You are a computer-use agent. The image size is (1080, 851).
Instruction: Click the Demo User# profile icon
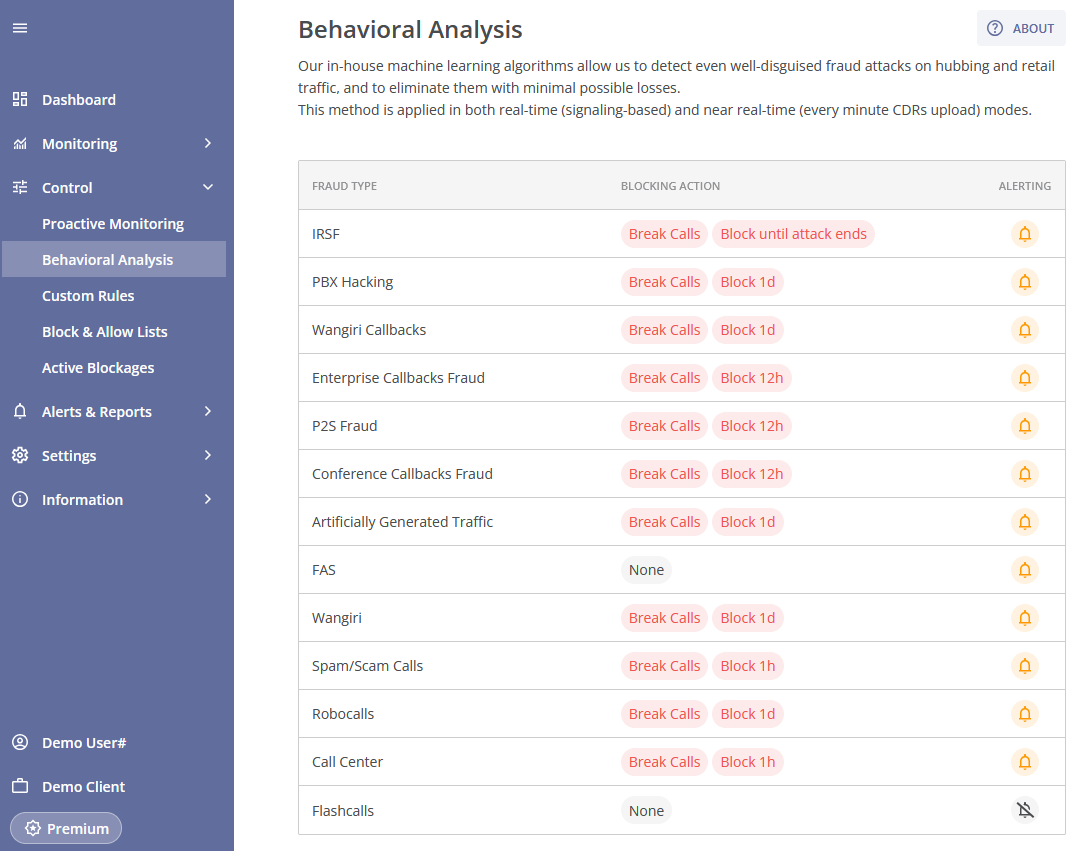coord(20,742)
